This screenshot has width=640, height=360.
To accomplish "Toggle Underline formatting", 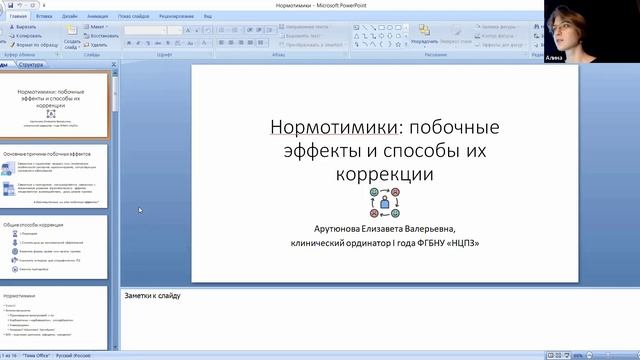I will [148, 43].
